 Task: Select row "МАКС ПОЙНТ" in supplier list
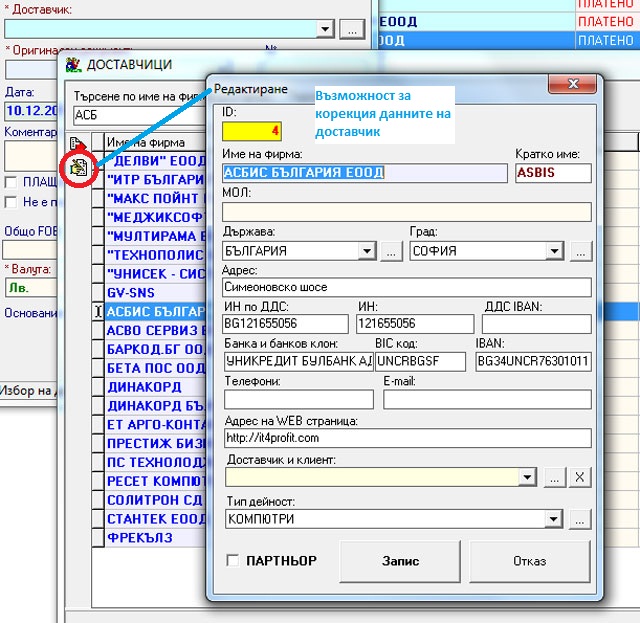click(156, 198)
